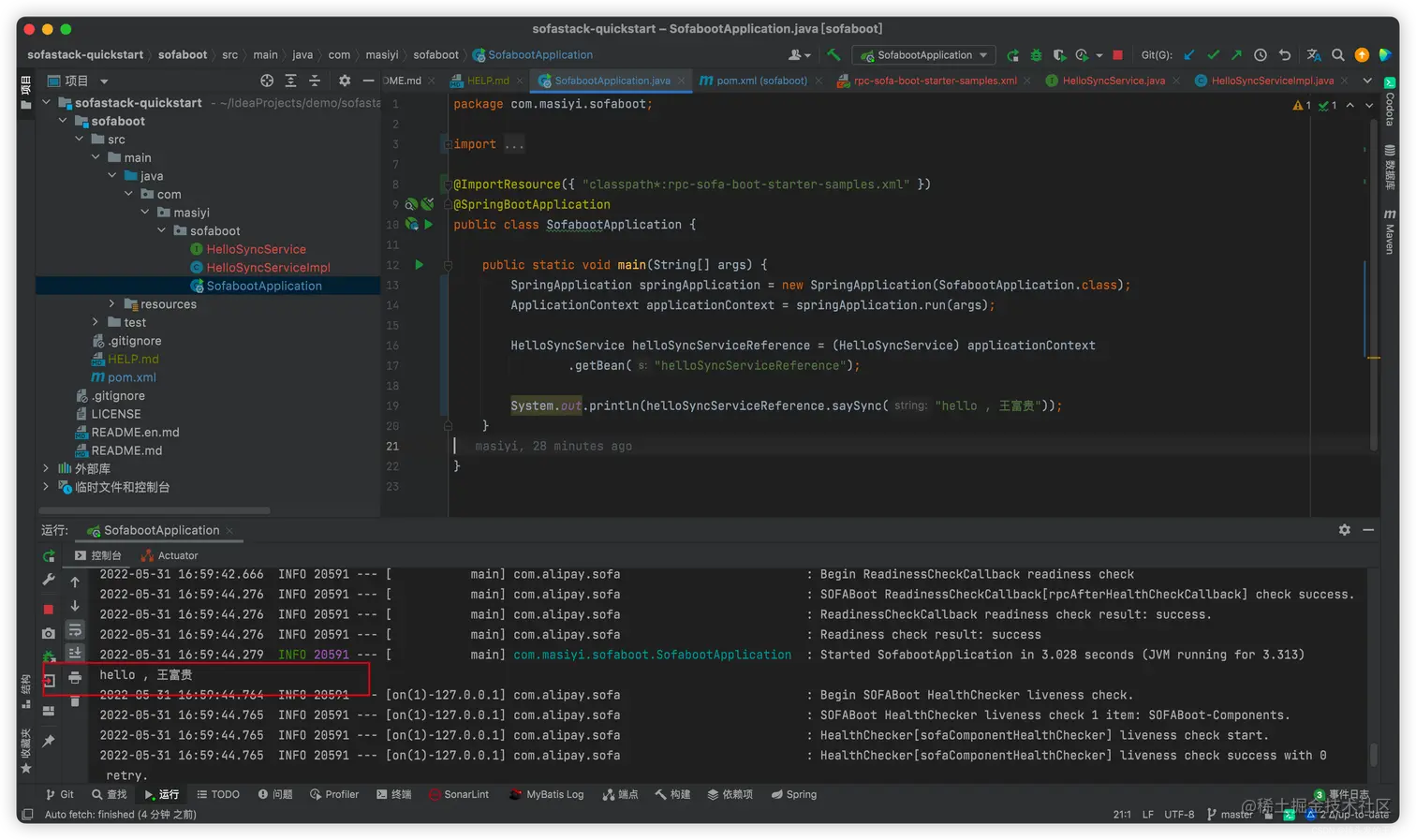Collapse the src folder

point(79,140)
